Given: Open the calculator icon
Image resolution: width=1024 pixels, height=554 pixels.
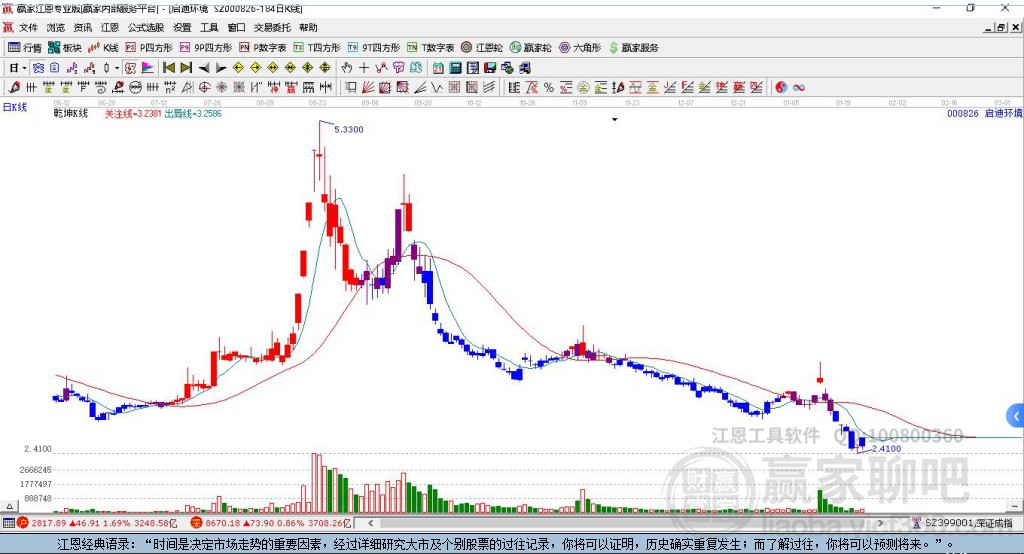Looking at the screenshot, I should pos(456,68).
